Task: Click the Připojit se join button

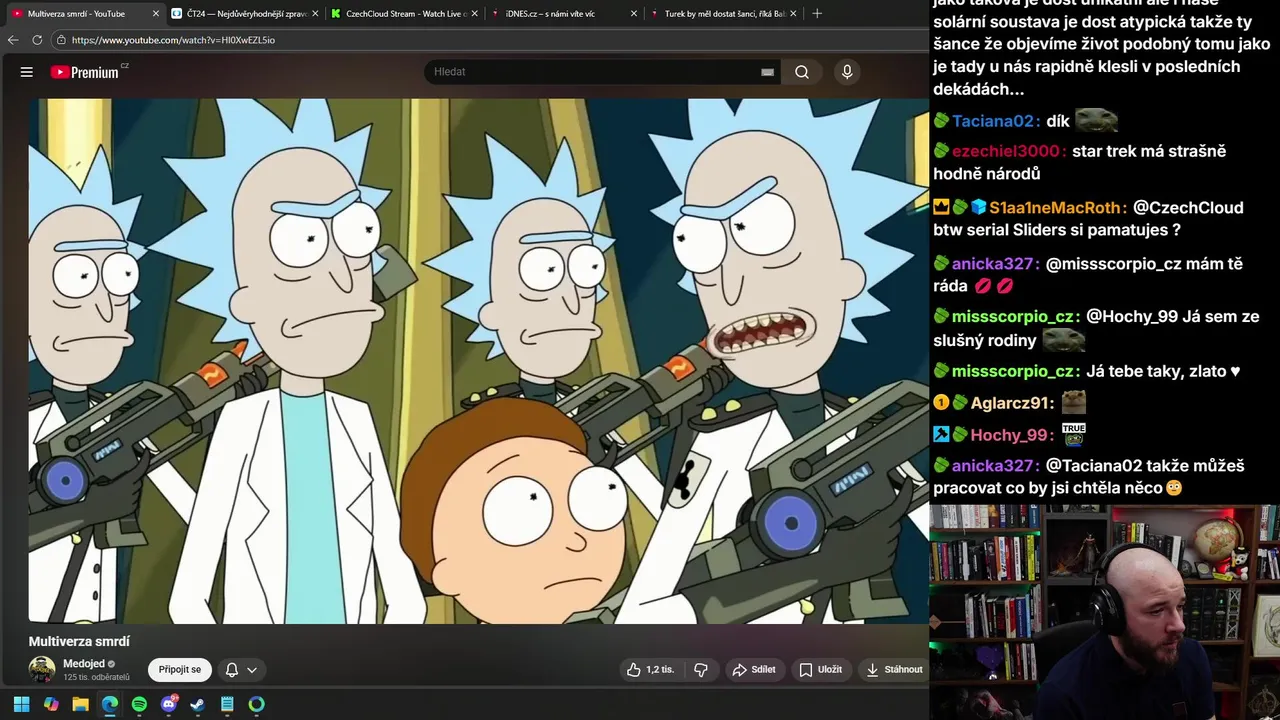Action: coord(180,670)
